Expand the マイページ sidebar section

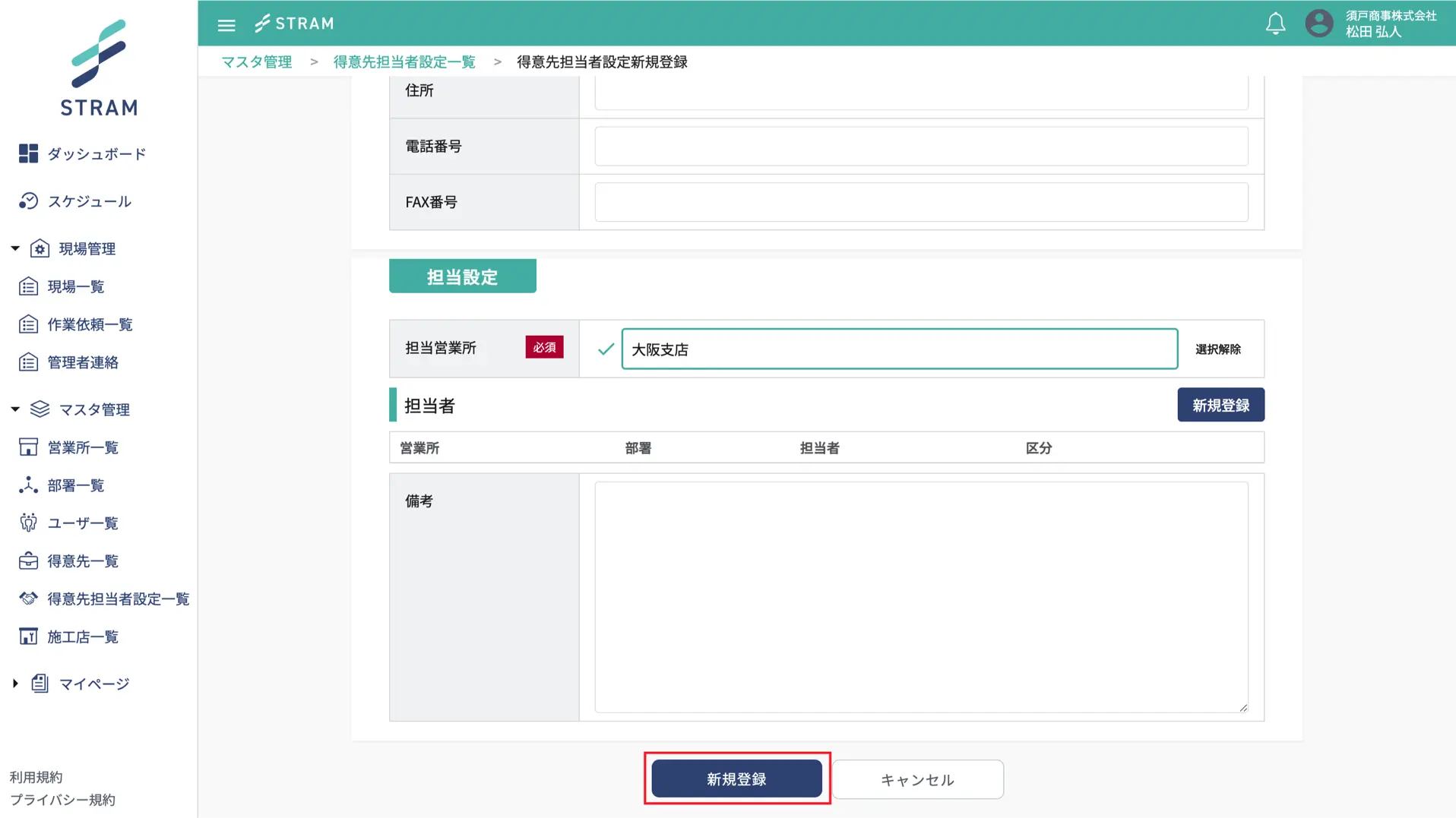tap(15, 684)
